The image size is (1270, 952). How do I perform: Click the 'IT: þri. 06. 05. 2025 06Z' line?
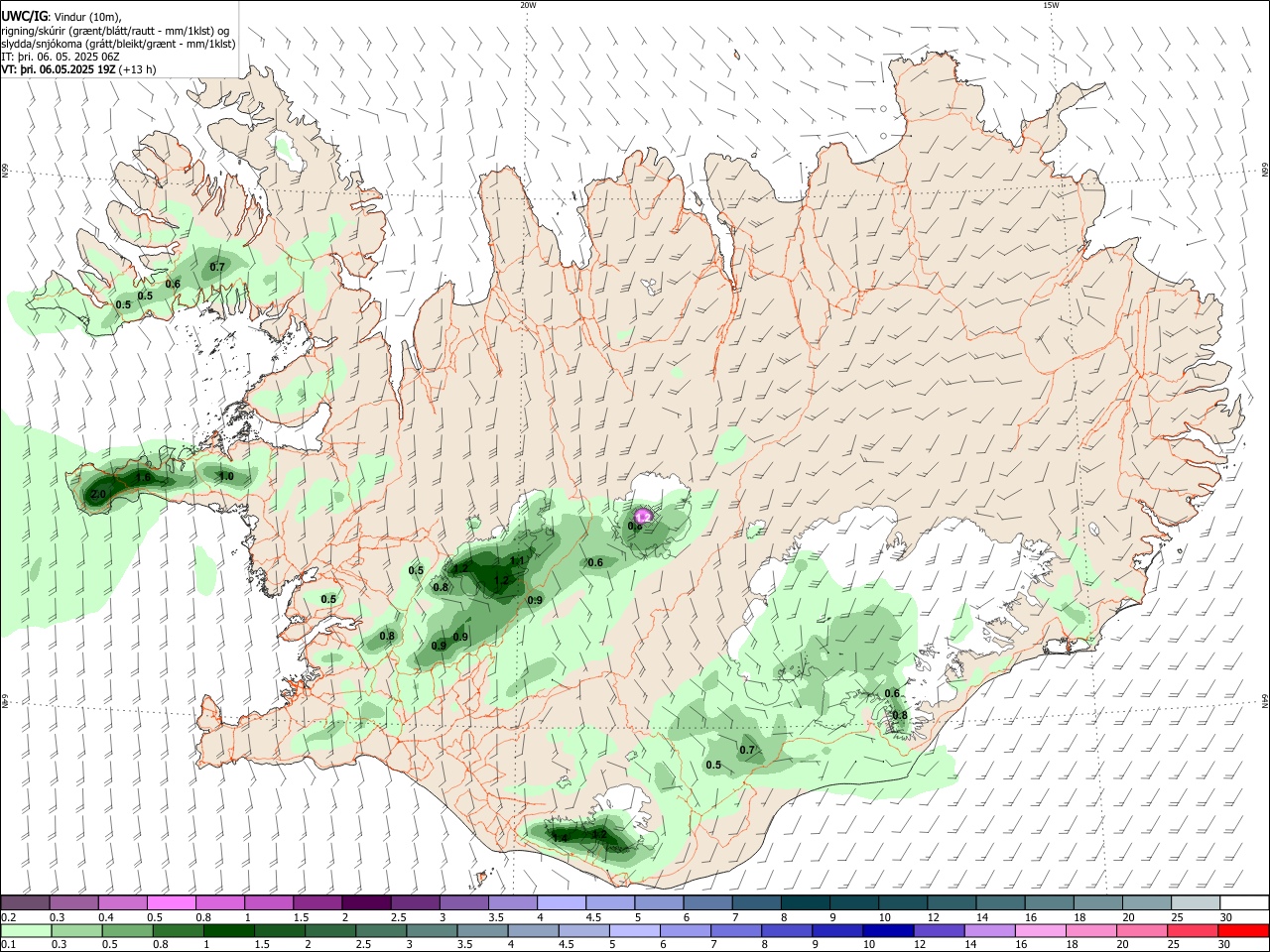click(61, 57)
